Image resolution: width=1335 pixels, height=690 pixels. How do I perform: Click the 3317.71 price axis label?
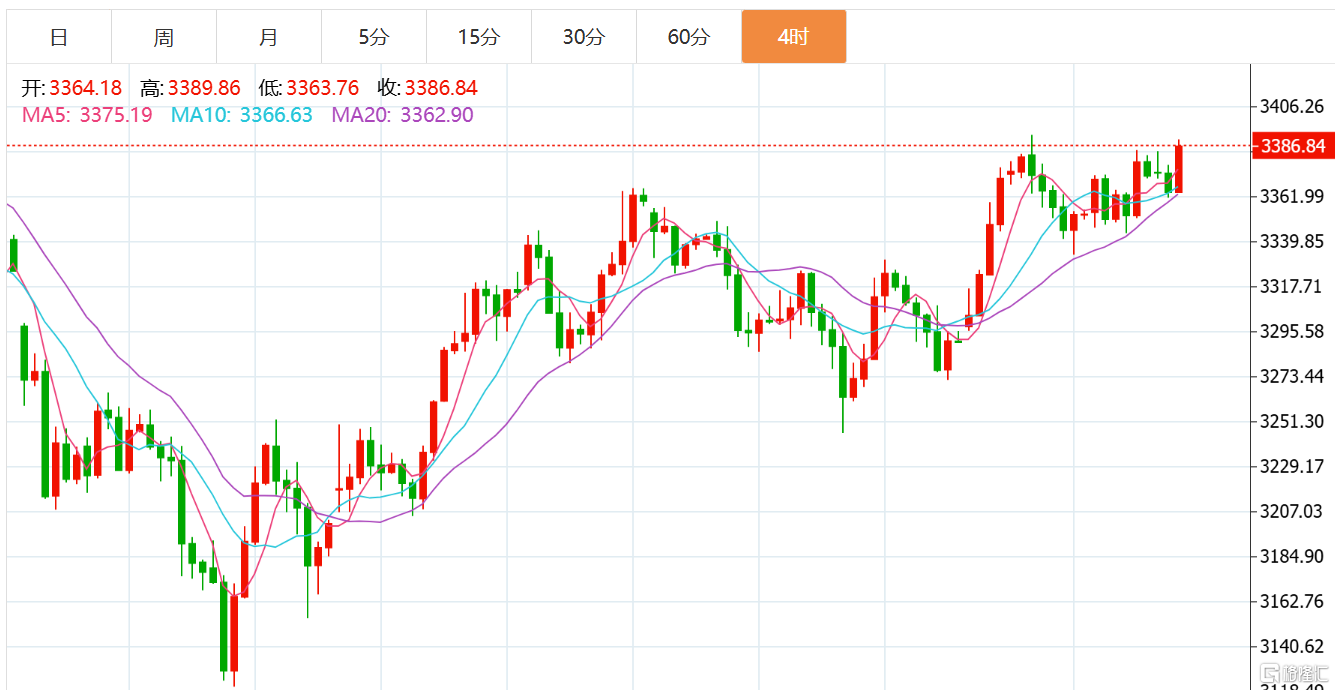1294,286
